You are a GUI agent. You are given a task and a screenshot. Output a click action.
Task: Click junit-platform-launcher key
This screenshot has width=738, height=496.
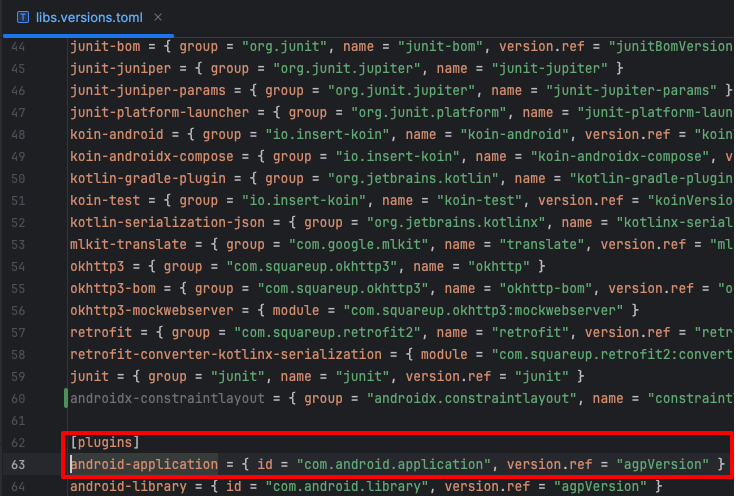[x=160, y=113]
